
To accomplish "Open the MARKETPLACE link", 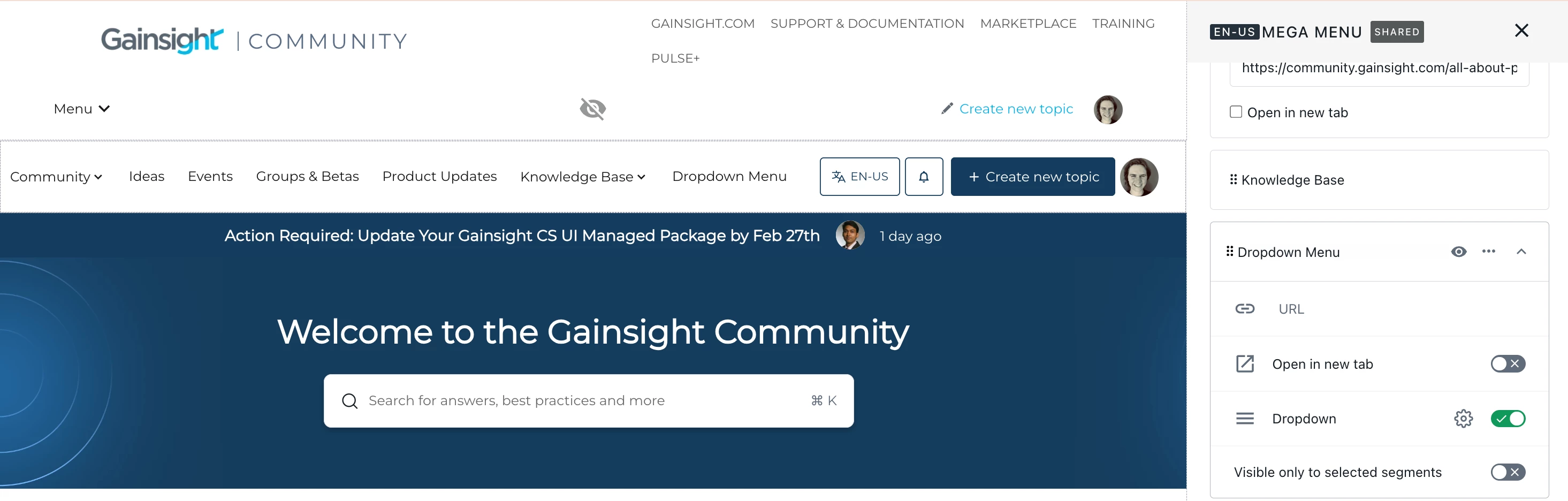I will [1027, 24].
